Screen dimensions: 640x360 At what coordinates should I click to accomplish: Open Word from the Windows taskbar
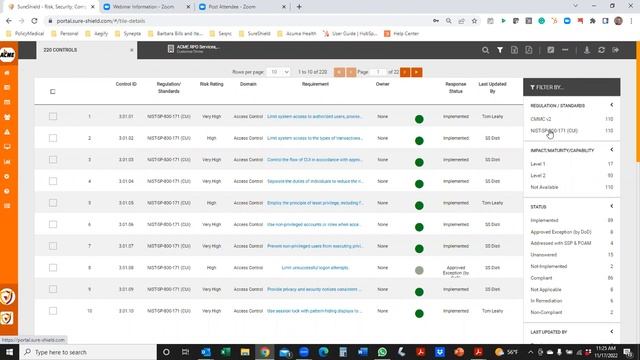[x=362, y=352]
